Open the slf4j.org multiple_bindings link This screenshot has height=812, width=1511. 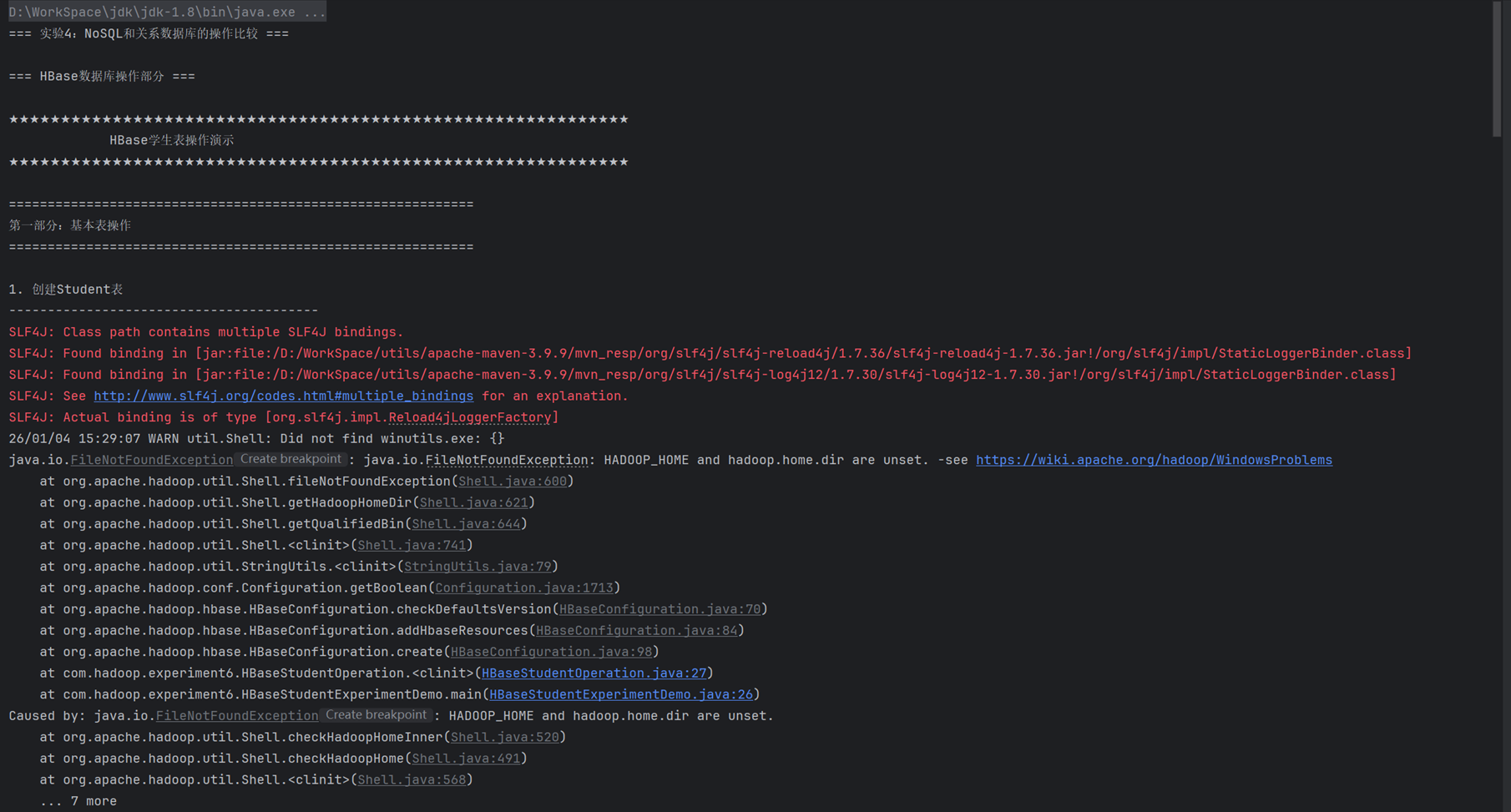tap(283, 396)
